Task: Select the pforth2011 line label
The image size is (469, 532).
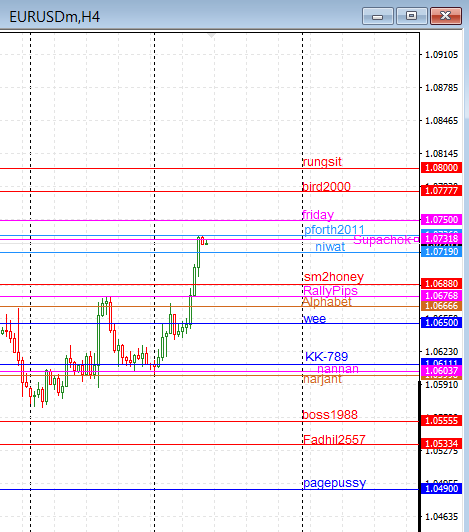Action: pyautogui.click(x=334, y=230)
